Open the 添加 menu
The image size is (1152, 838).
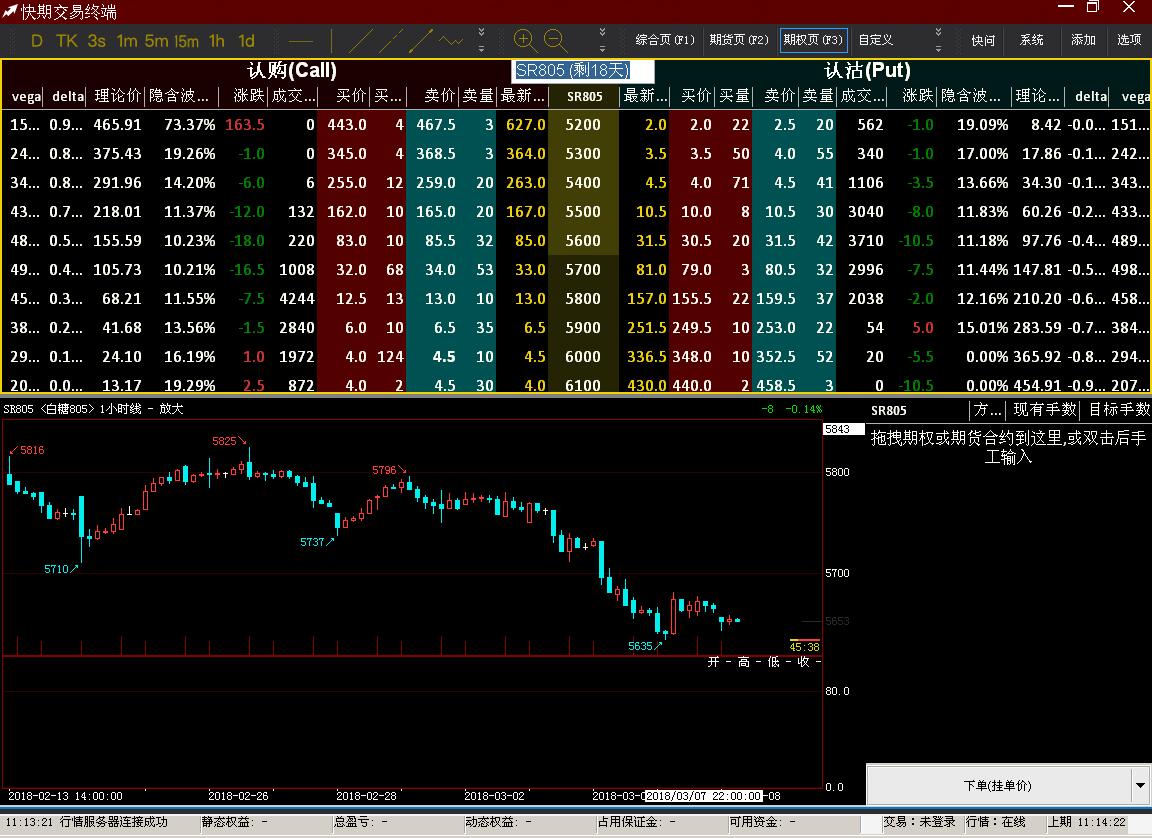click(x=1083, y=40)
